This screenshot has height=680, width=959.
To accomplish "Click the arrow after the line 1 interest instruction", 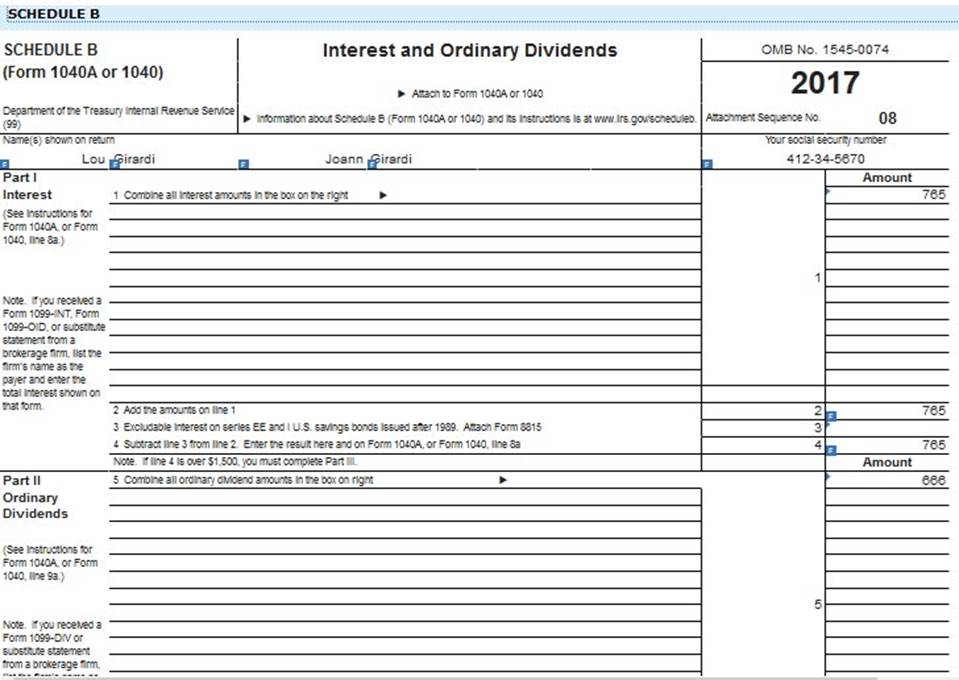I will (383, 196).
